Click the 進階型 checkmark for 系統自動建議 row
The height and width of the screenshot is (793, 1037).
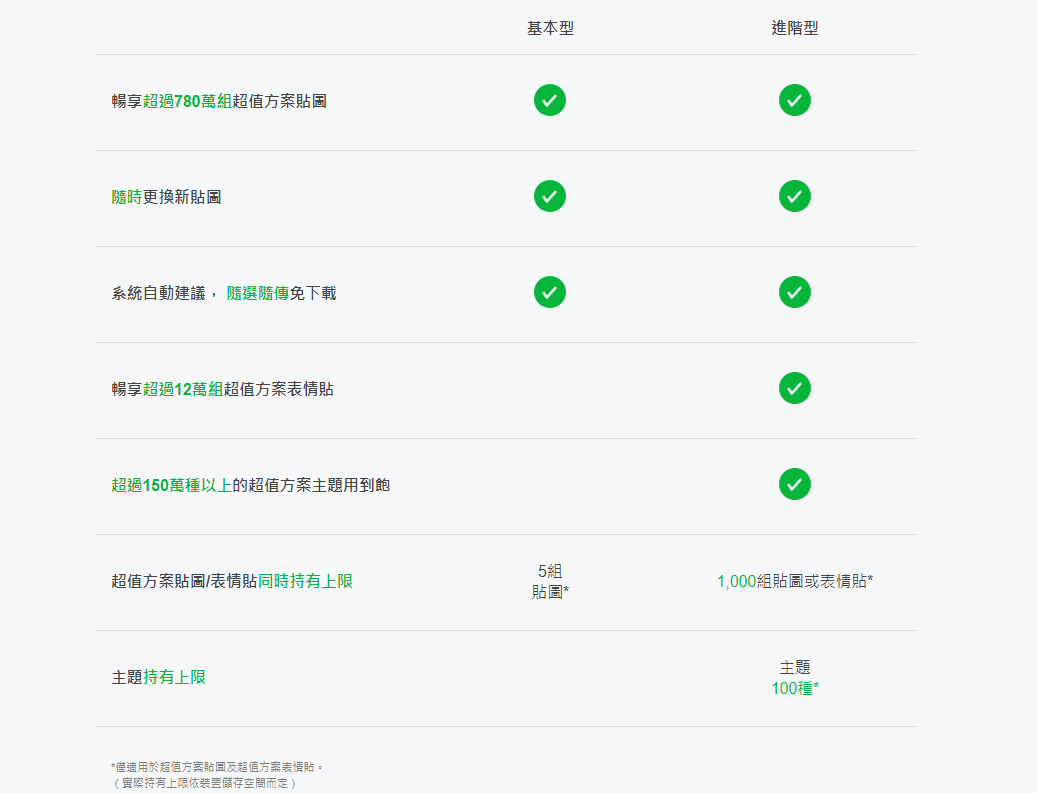(794, 292)
